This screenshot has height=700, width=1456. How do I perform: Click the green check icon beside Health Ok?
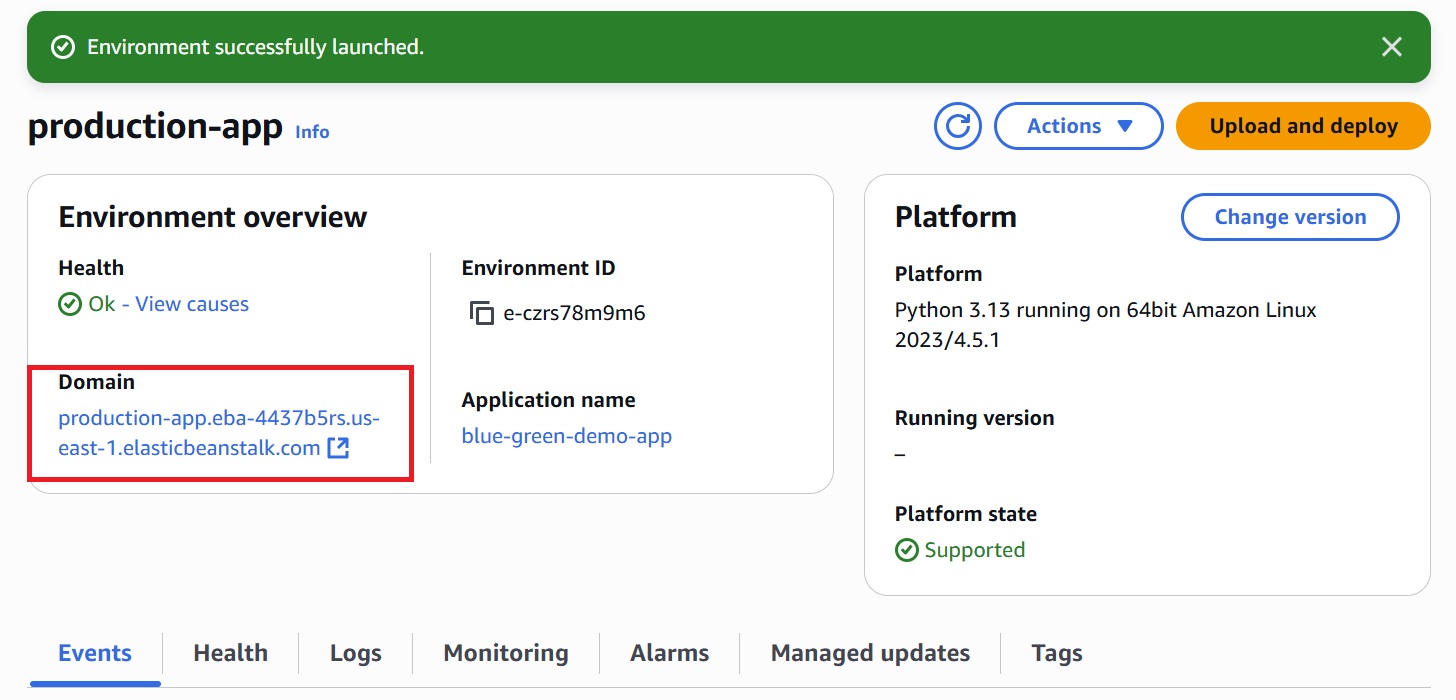pos(70,304)
